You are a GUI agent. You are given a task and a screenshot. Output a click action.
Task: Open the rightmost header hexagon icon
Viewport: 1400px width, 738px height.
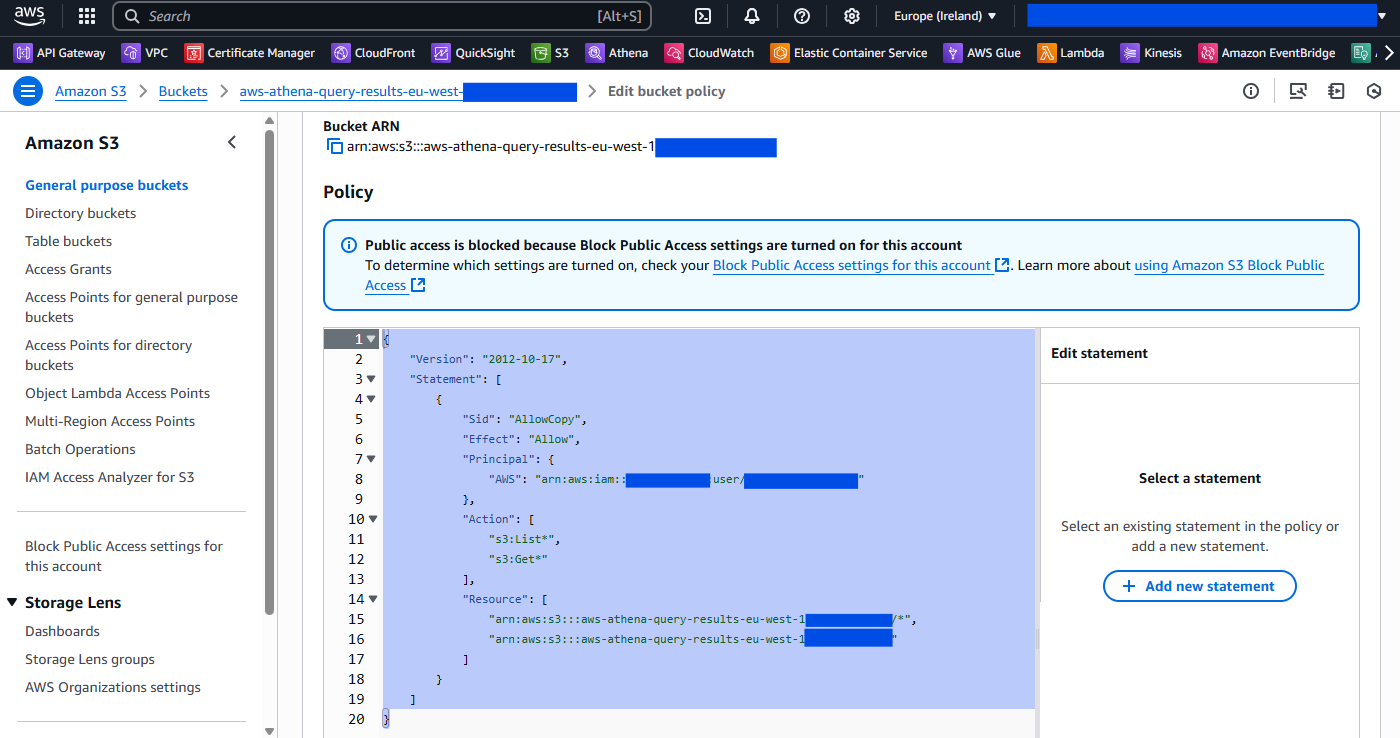1374,91
